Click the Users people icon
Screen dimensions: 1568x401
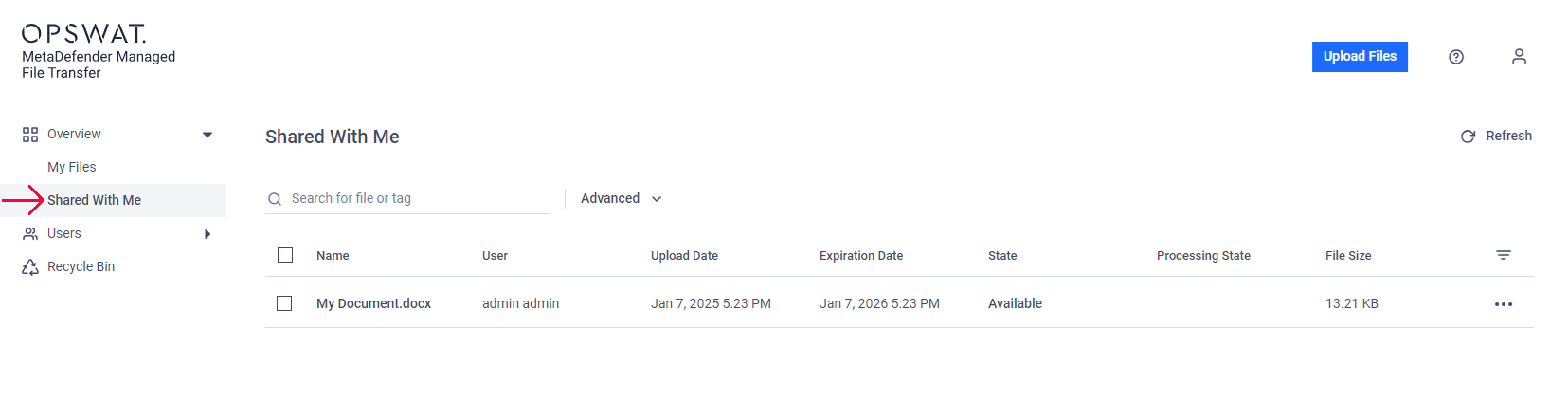coord(30,234)
